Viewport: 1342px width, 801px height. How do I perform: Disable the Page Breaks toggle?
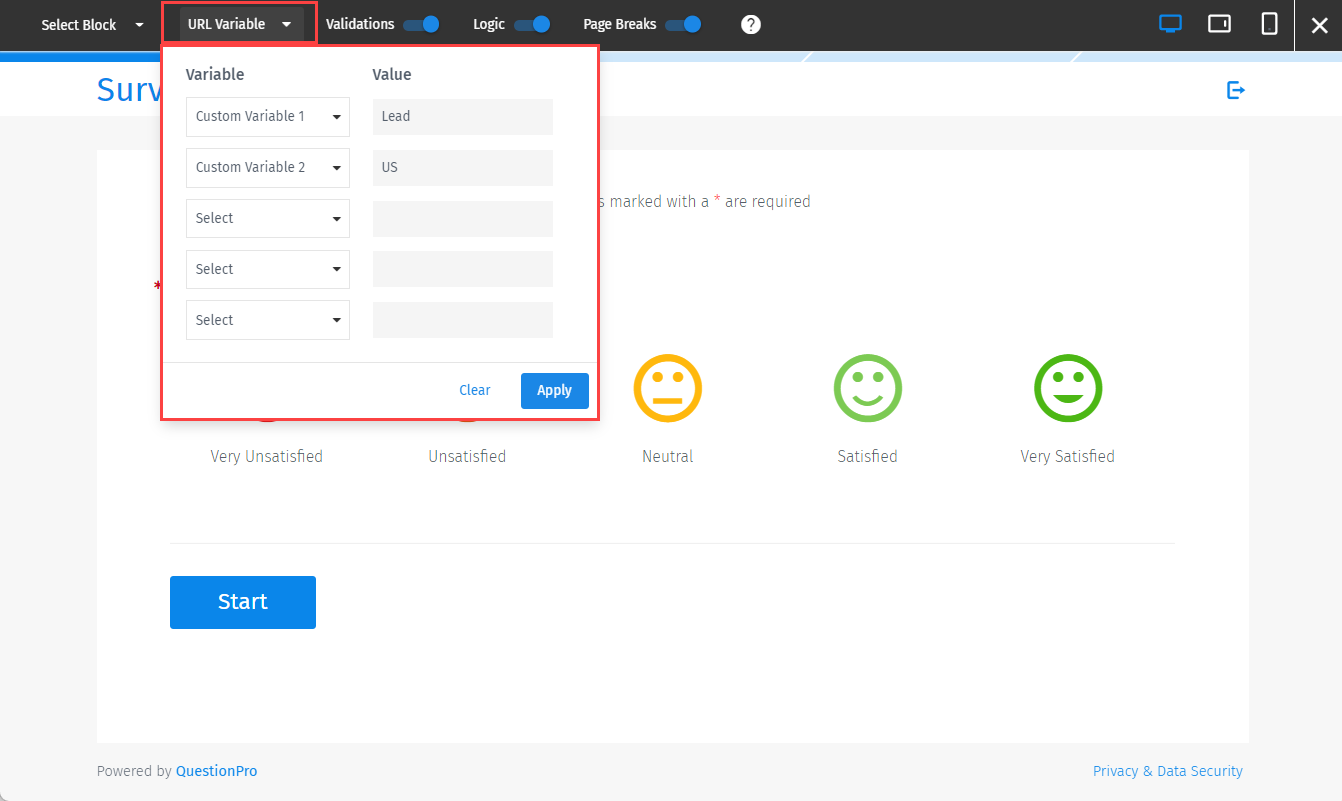pos(684,24)
